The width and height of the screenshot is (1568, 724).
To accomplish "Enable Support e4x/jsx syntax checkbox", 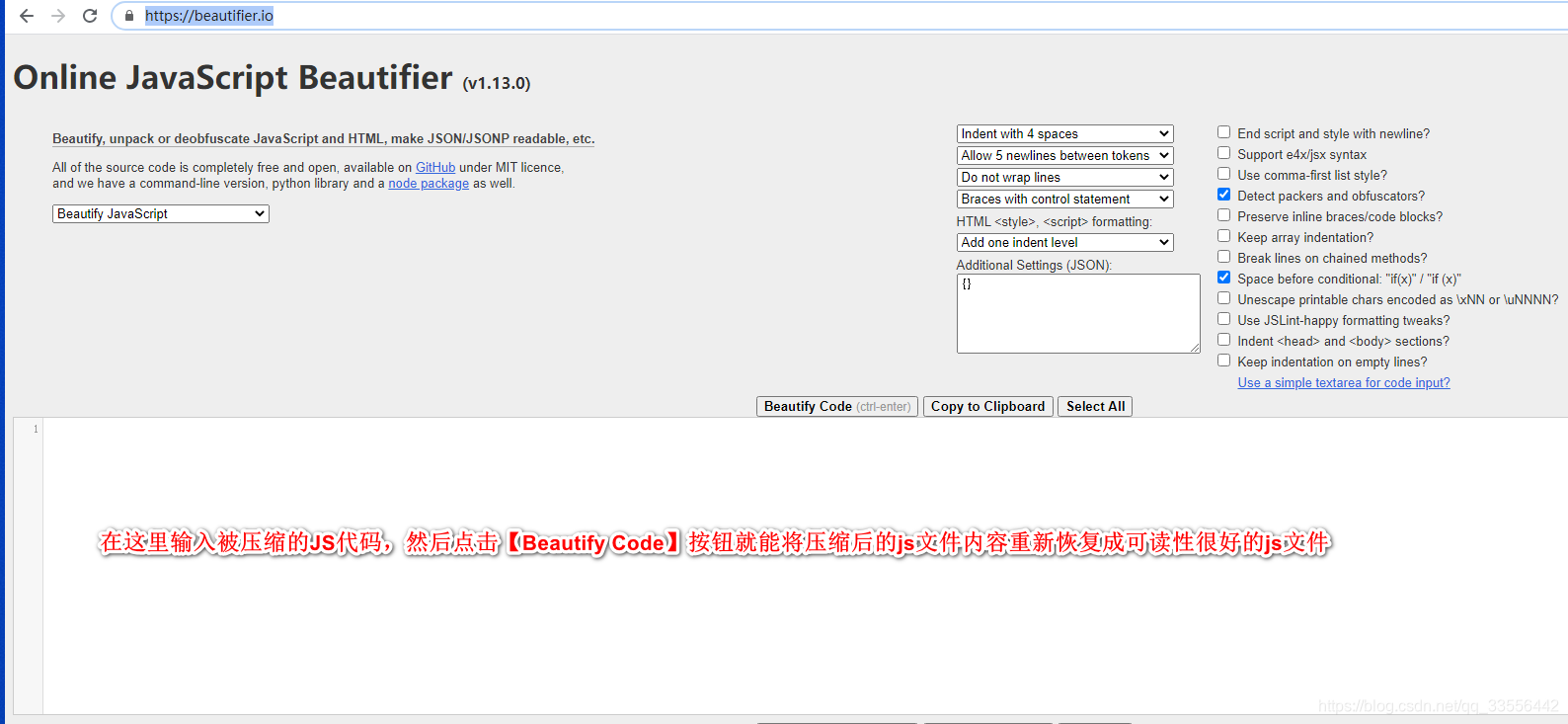I will pos(1223,153).
